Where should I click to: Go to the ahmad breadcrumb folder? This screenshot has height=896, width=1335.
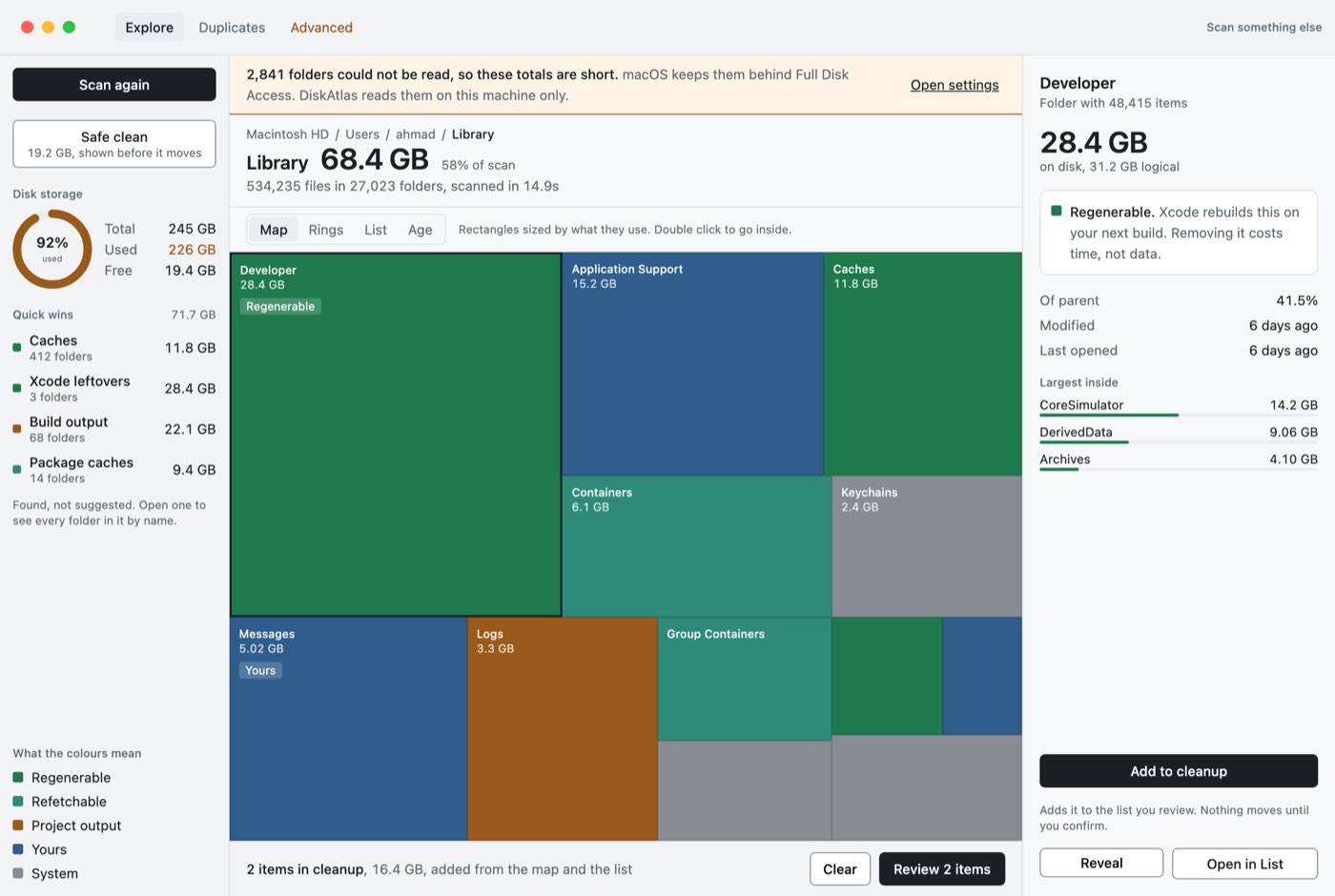(x=416, y=134)
